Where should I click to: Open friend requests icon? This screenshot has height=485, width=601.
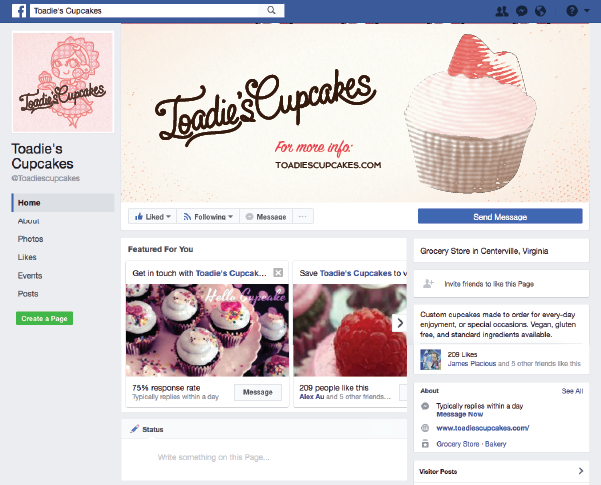pos(502,11)
